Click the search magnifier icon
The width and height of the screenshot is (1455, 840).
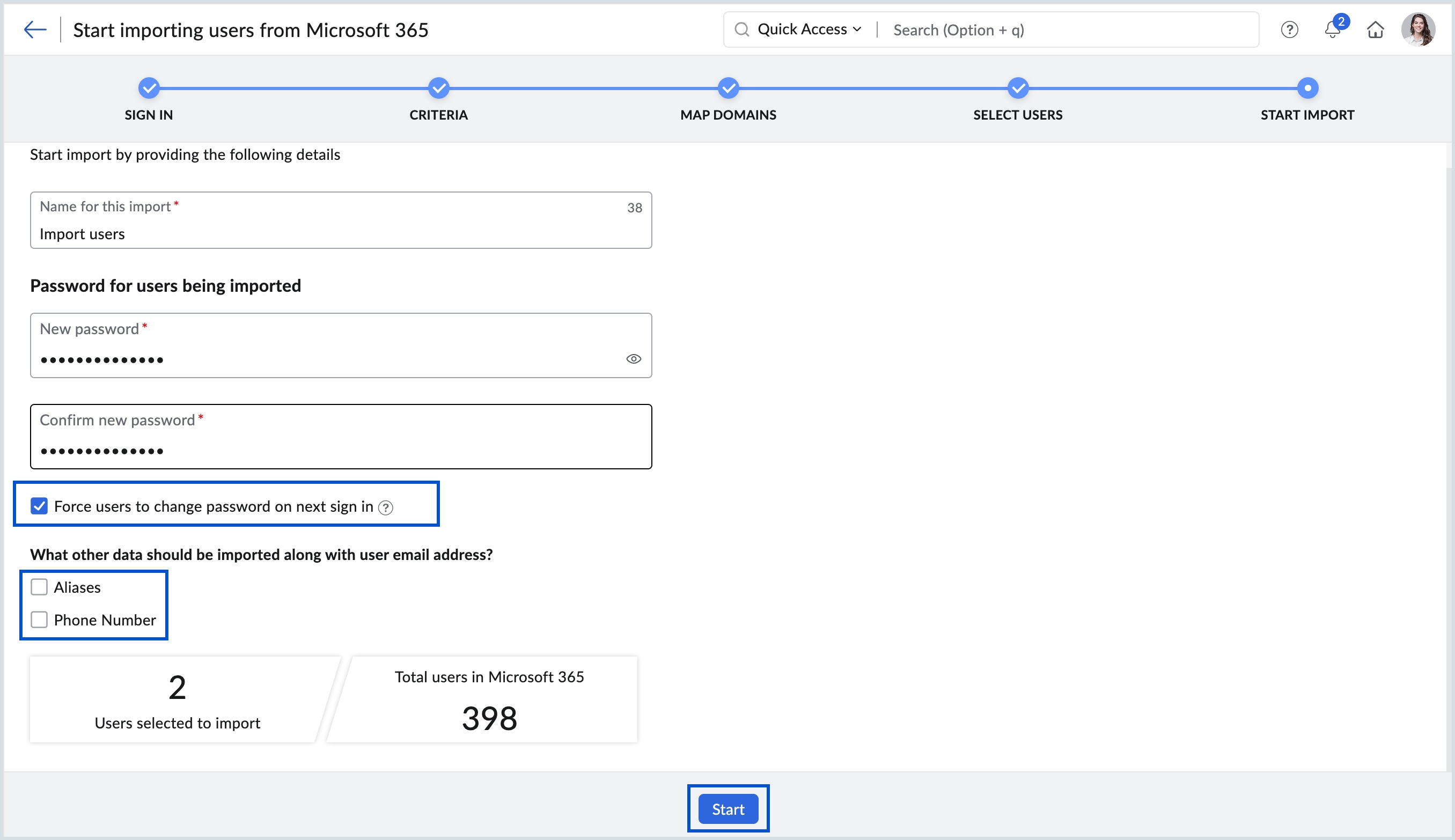742,30
